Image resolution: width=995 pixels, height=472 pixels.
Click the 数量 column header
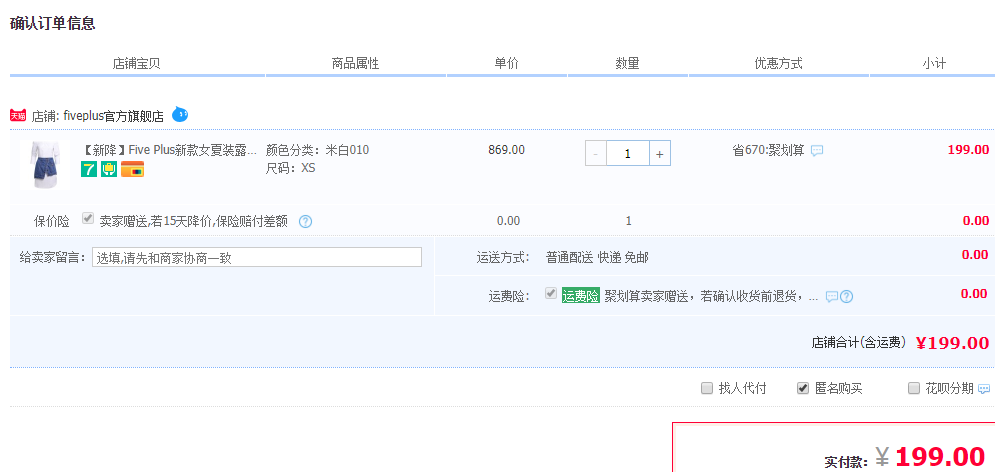point(627,63)
